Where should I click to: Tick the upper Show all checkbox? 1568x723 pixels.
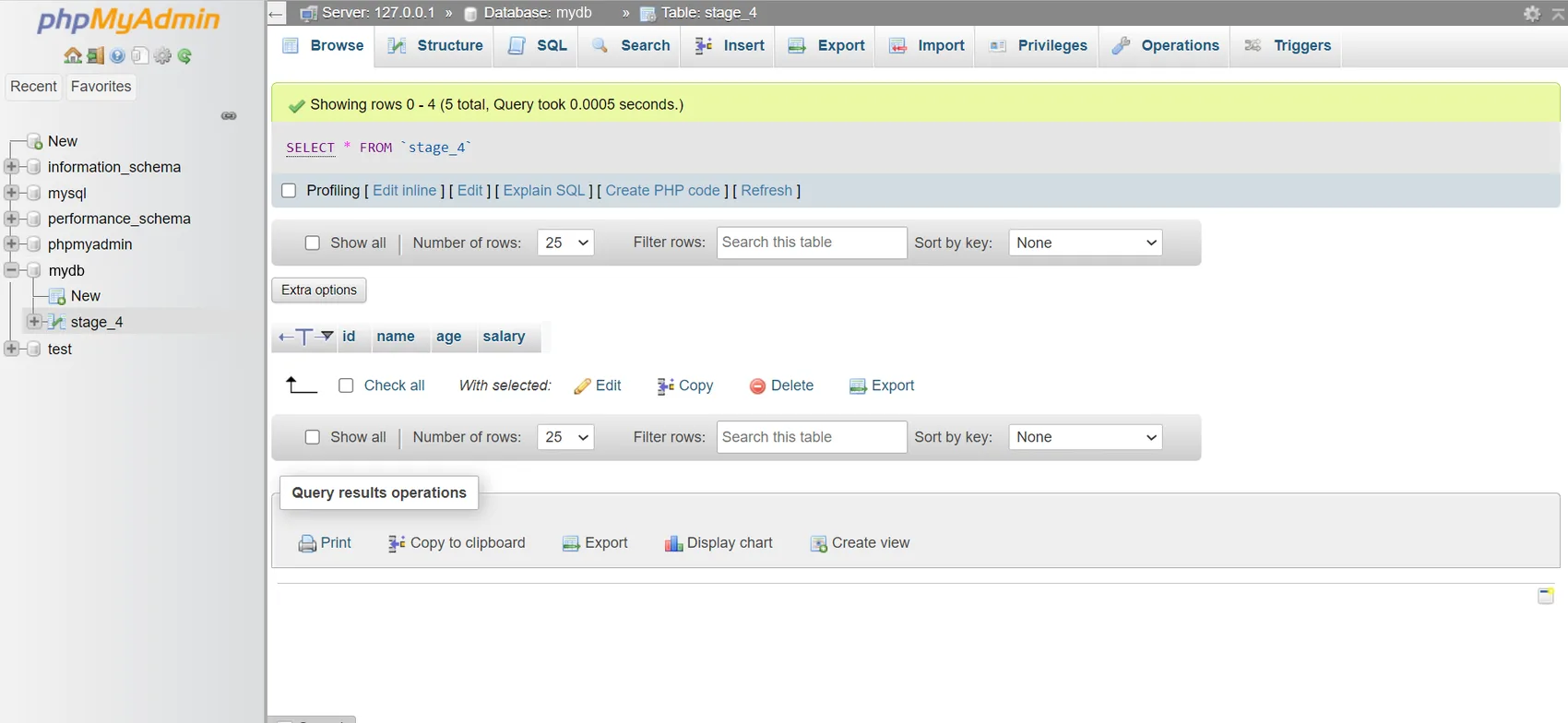(x=313, y=243)
